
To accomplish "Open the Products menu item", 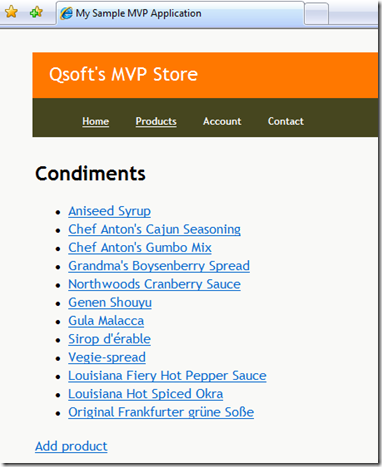I will 156,121.
